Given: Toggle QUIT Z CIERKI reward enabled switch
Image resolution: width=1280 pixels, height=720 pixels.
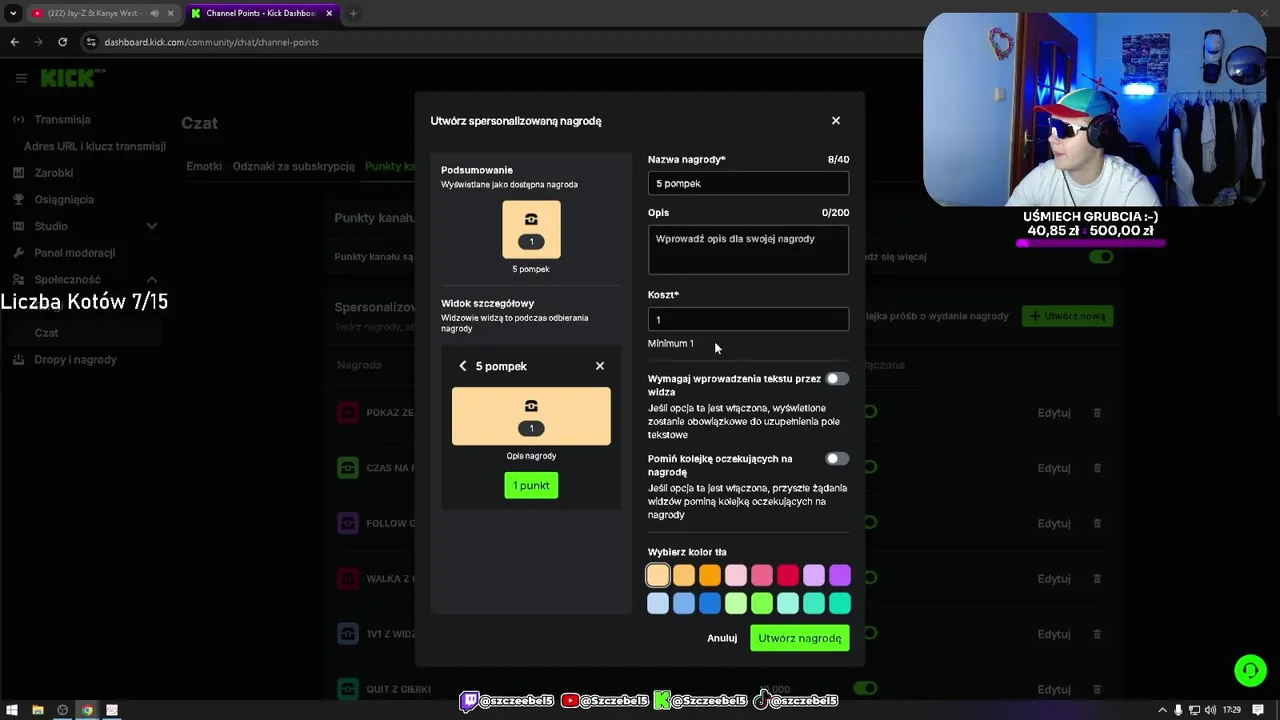Looking at the screenshot, I should [x=866, y=688].
